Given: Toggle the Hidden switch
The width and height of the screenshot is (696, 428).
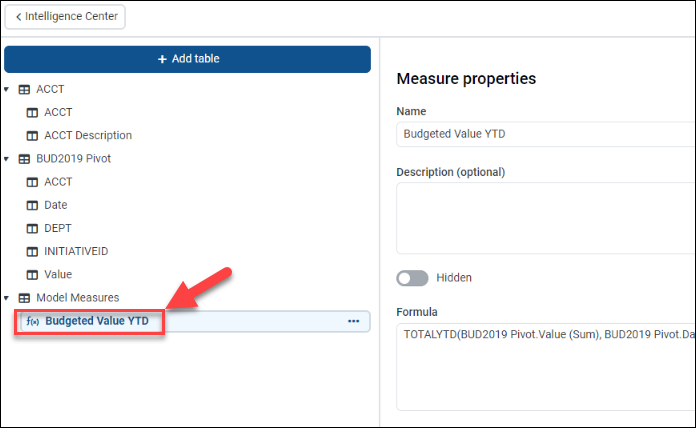Looking at the screenshot, I should [413, 277].
